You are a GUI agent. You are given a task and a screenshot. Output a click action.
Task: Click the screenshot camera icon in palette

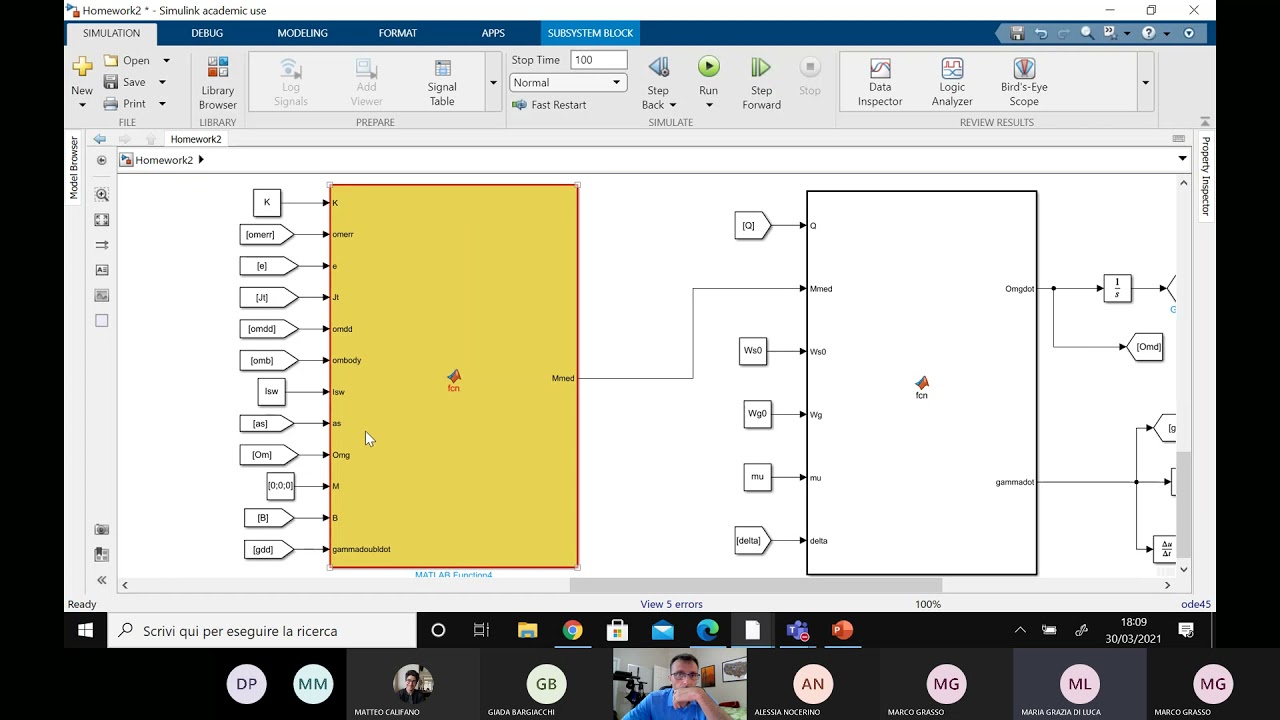(101, 530)
